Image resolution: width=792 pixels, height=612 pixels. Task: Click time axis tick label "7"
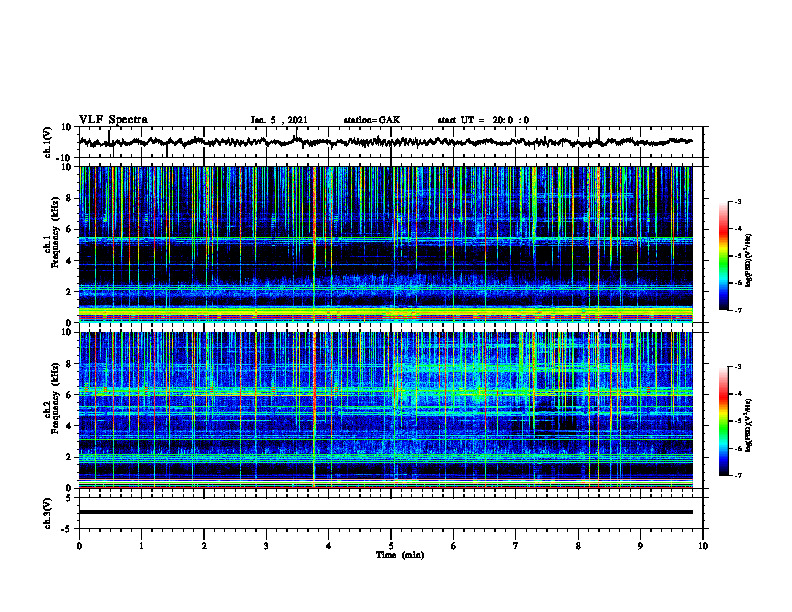[x=516, y=546]
